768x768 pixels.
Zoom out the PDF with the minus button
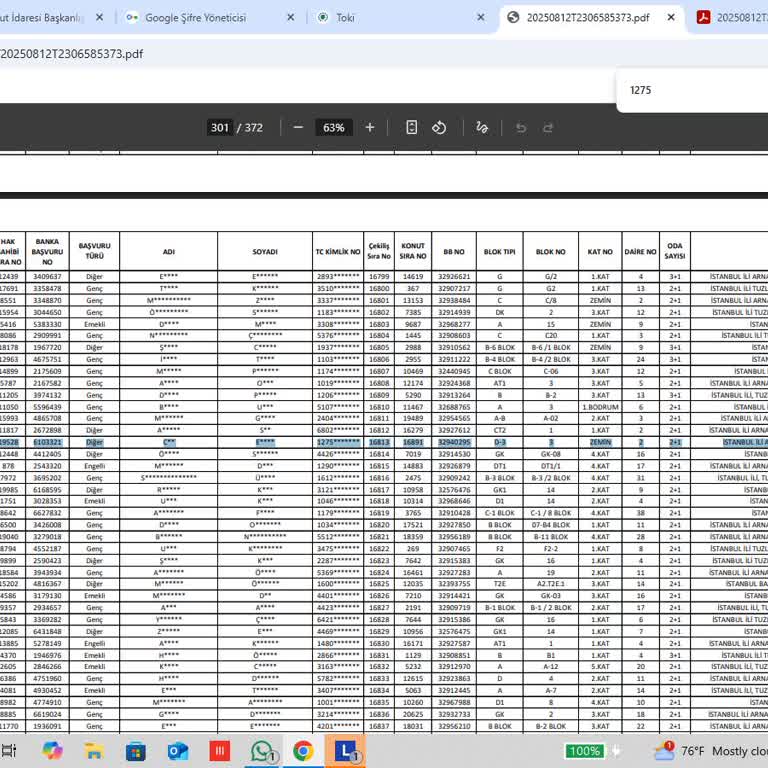coord(298,128)
